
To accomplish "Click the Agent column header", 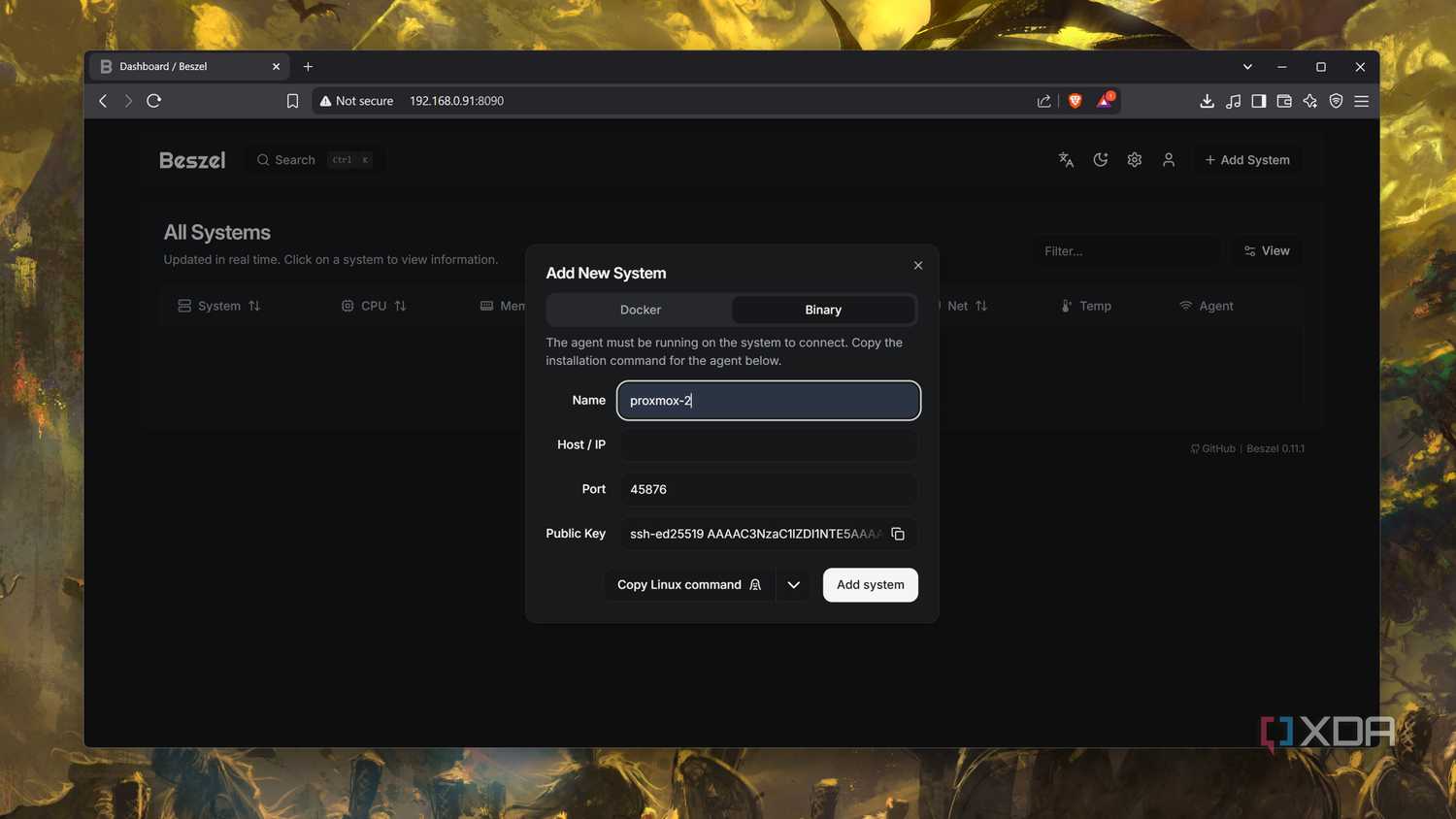I will (x=1207, y=306).
